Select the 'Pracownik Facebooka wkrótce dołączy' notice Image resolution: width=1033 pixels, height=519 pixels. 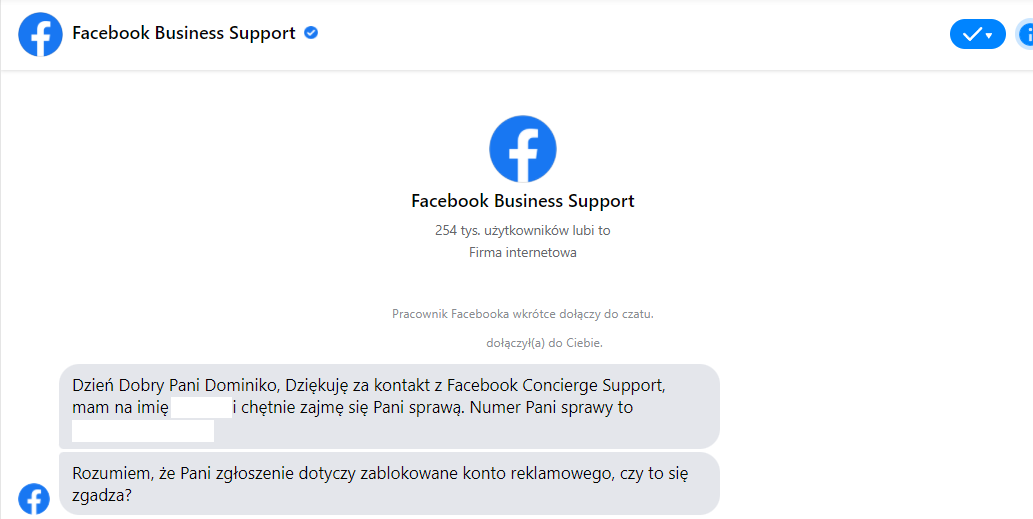point(522,314)
